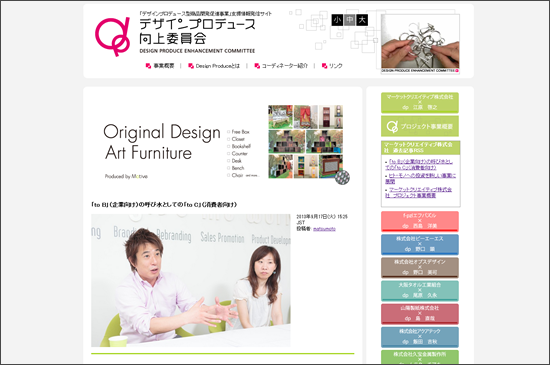Open first RSS article link about to B
The height and width of the screenshot is (365, 550).
point(419,164)
